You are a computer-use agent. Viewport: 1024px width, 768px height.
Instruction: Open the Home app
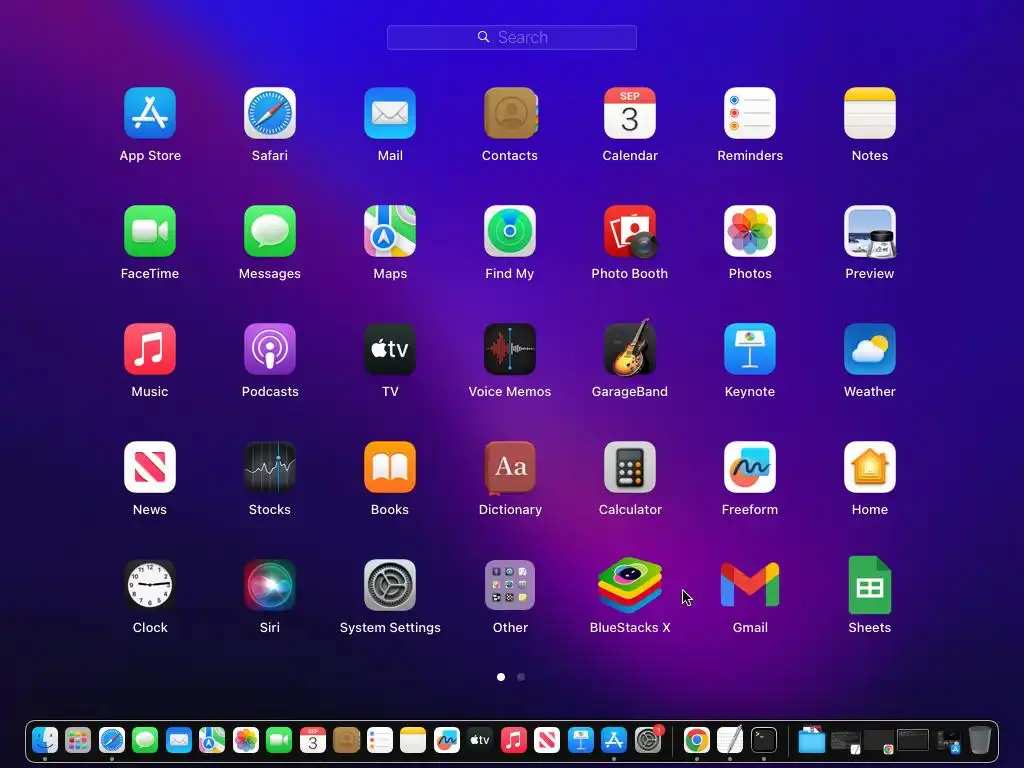click(870, 467)
